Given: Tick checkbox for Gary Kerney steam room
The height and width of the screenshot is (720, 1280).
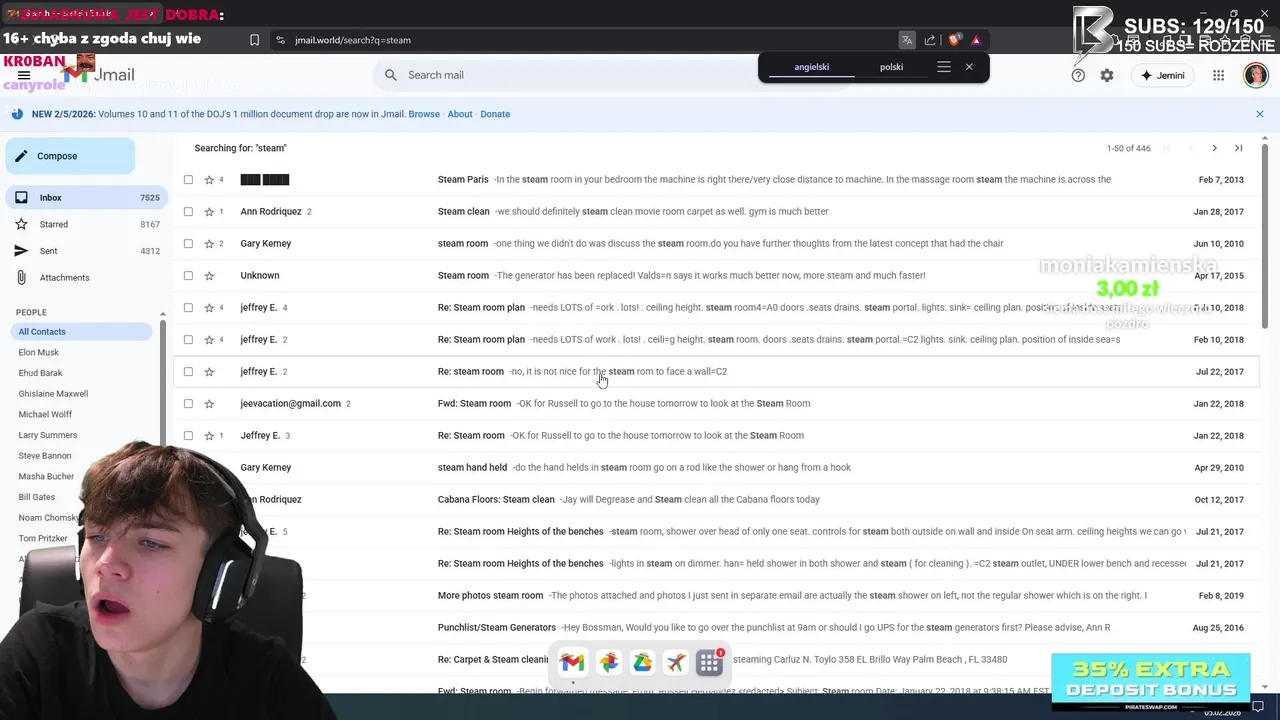Looking at the screenshot, I should click(x=188, y=244).
